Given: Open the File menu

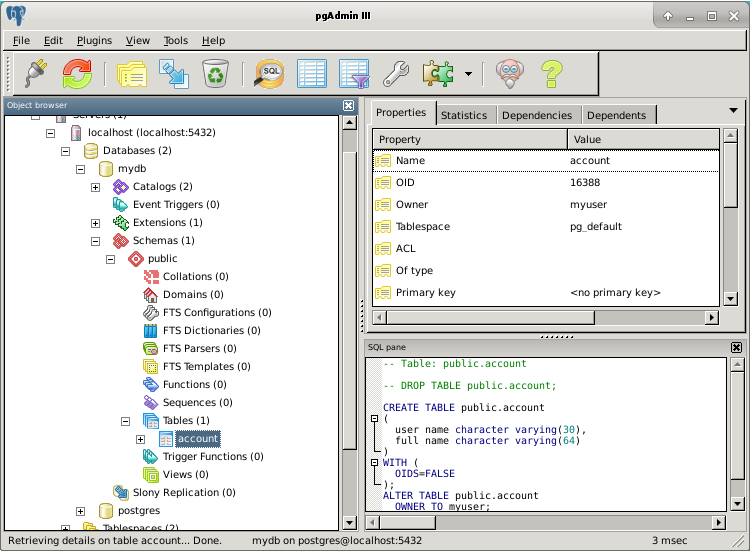Looking at the screenshot, I should pos(21,41).
